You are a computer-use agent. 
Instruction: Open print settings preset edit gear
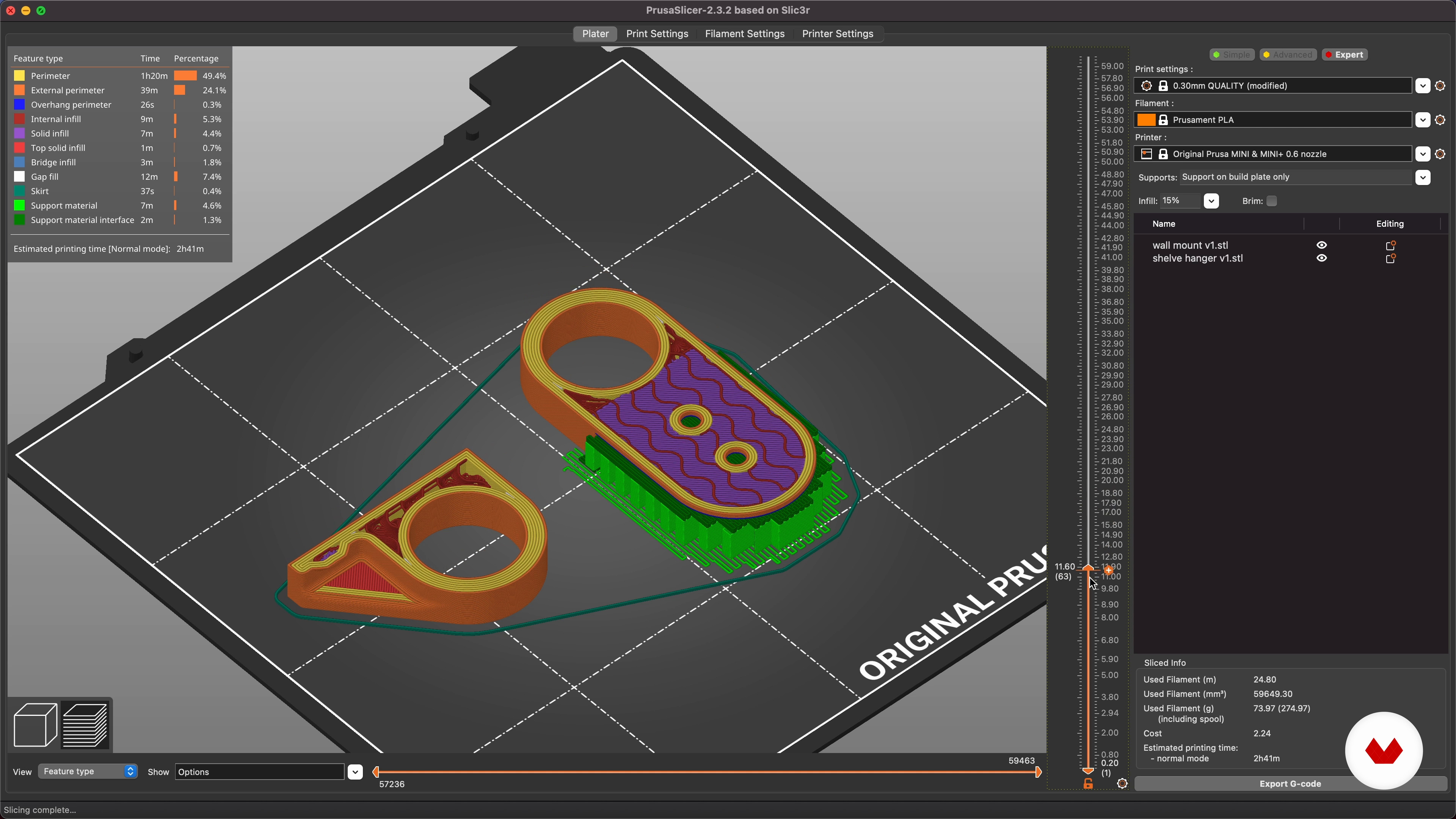(1440, 86)
